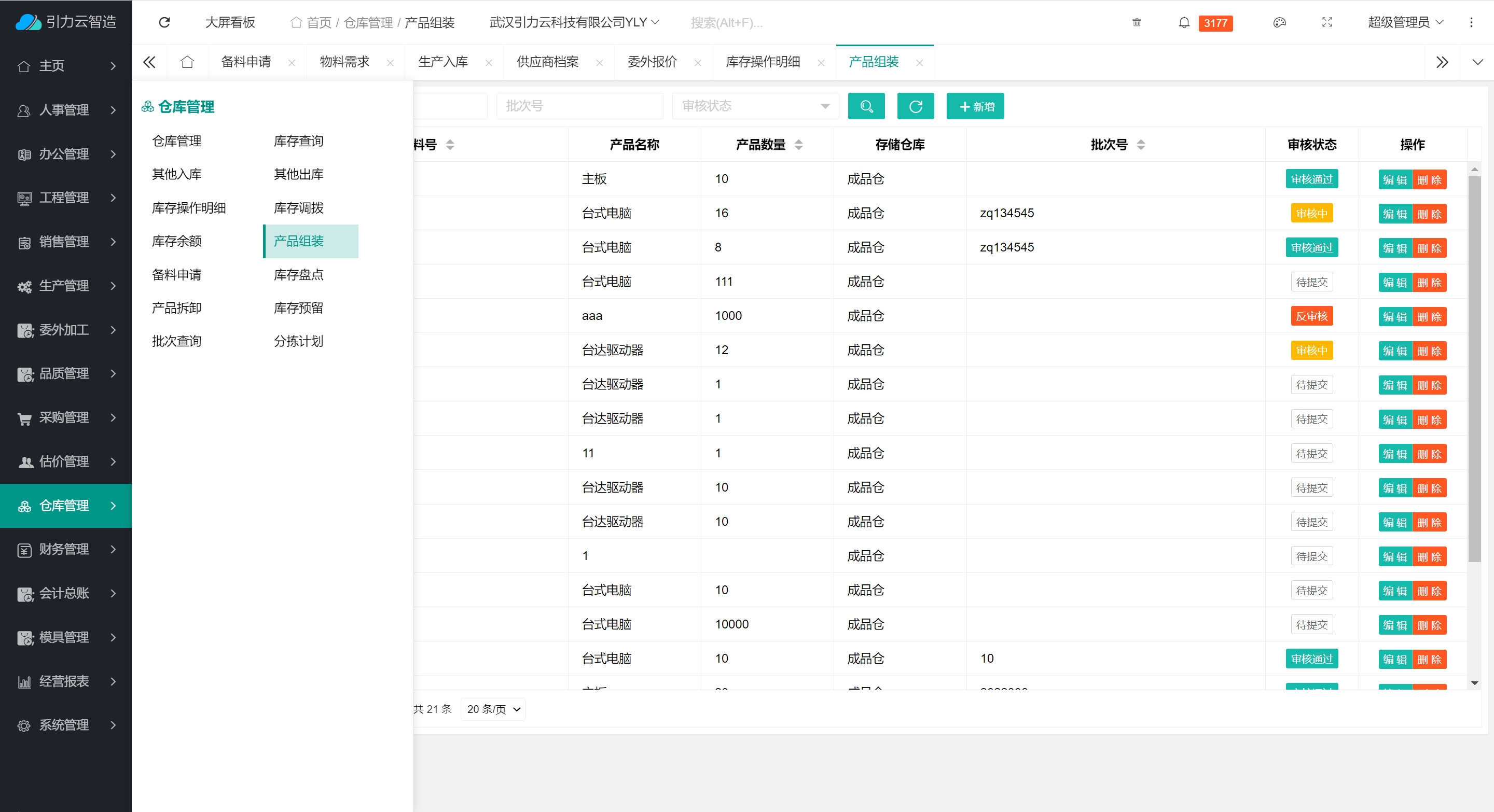Sort by 产品数量 column arrows
Screen dimensions: 1494x812
(x=799, y=144)
